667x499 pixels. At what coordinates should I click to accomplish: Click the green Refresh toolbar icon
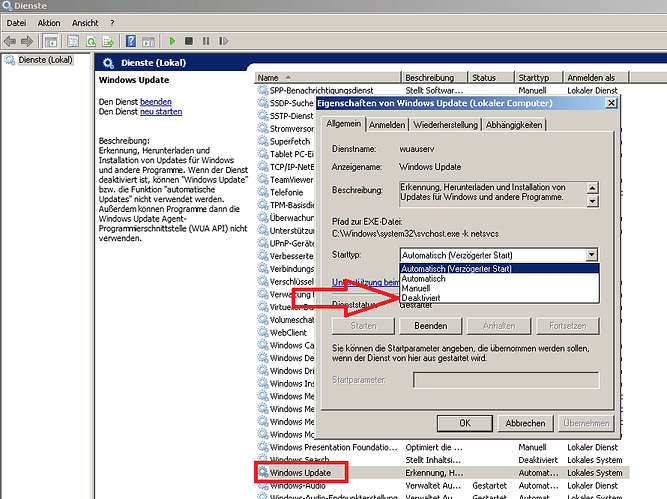(91, 41)
